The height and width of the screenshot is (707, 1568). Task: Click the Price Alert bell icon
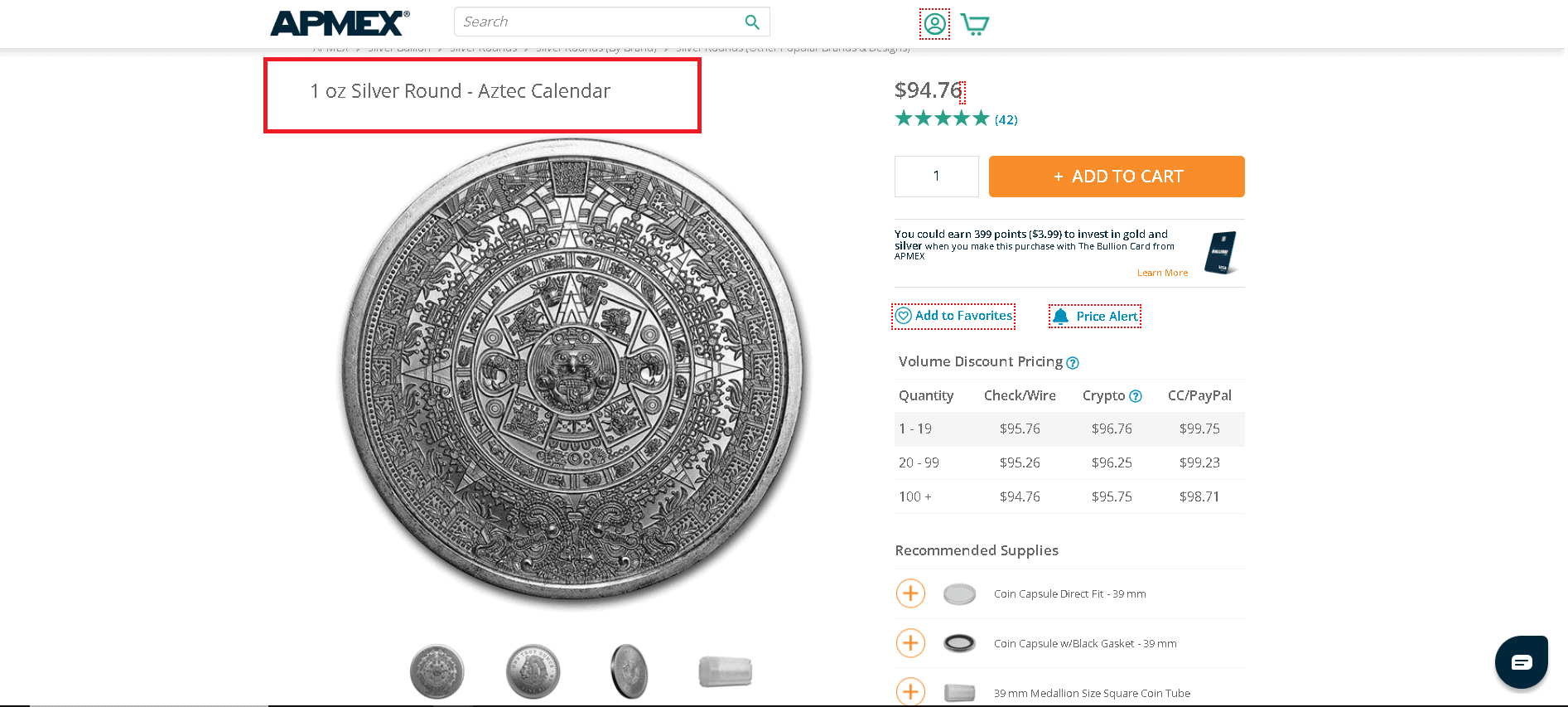(1061, 315)
